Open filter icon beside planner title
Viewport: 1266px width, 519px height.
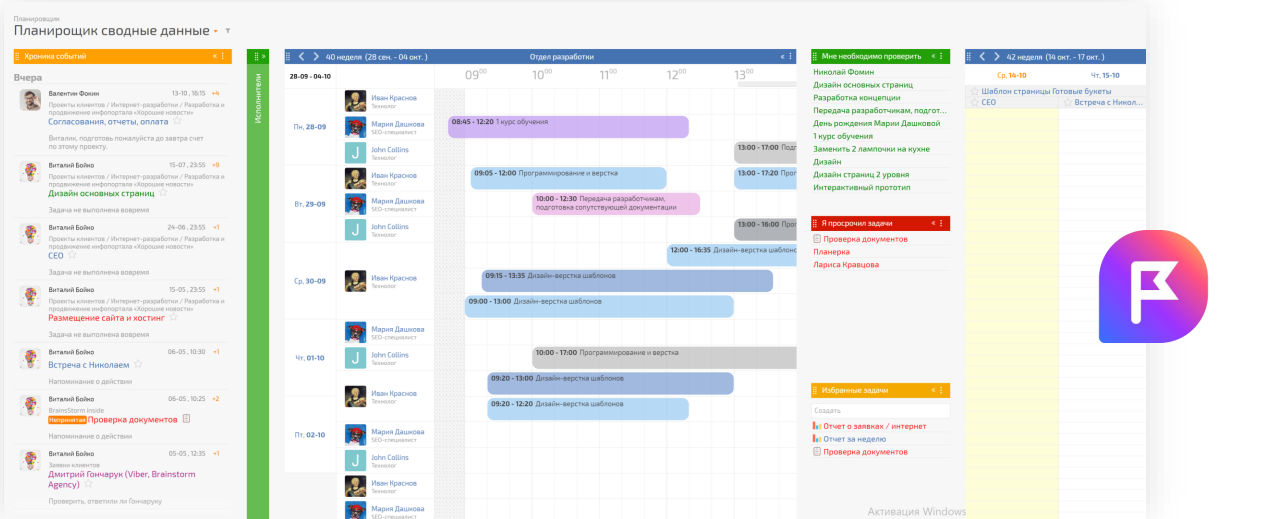click(228, 31)
